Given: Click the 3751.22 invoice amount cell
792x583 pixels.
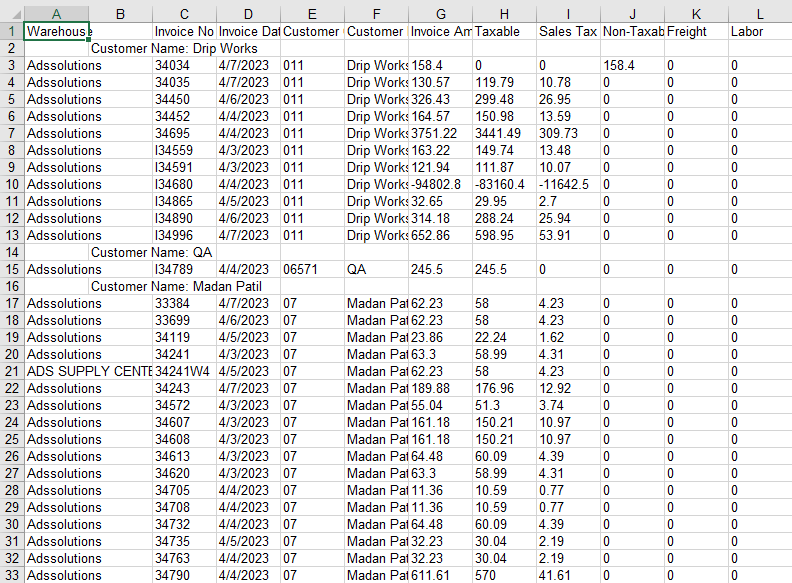Looking at the screenshot, I should pos(440,133).
